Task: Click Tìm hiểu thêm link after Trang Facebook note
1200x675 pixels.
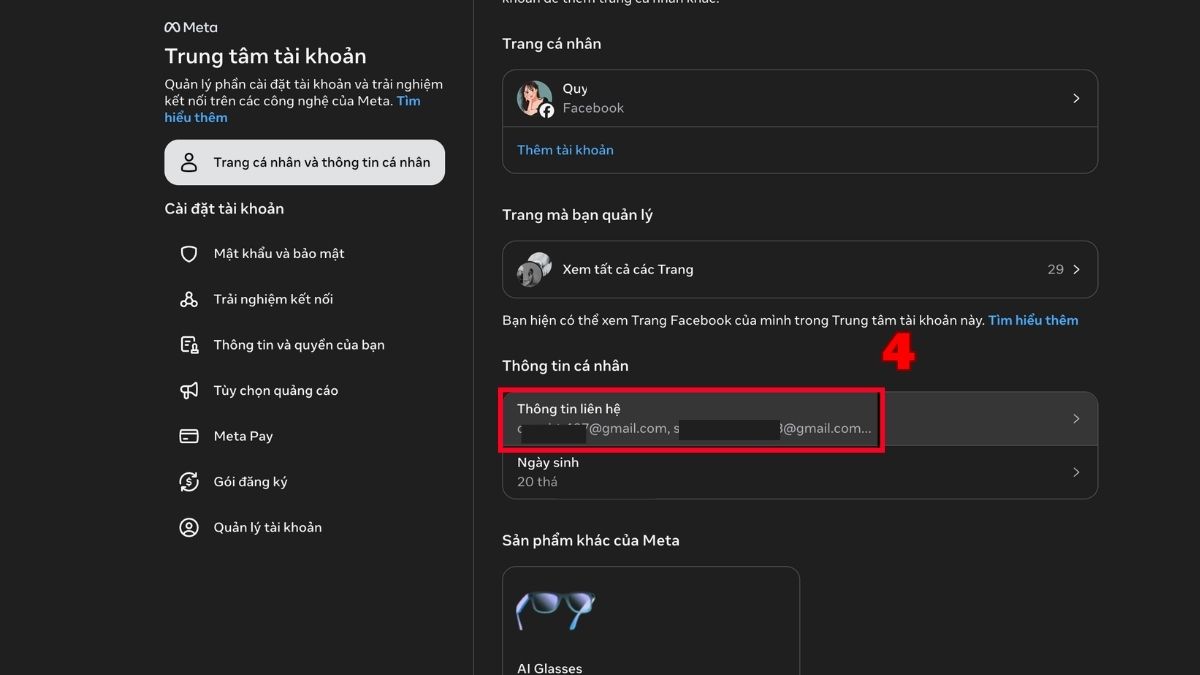Action: point(1033,320)
